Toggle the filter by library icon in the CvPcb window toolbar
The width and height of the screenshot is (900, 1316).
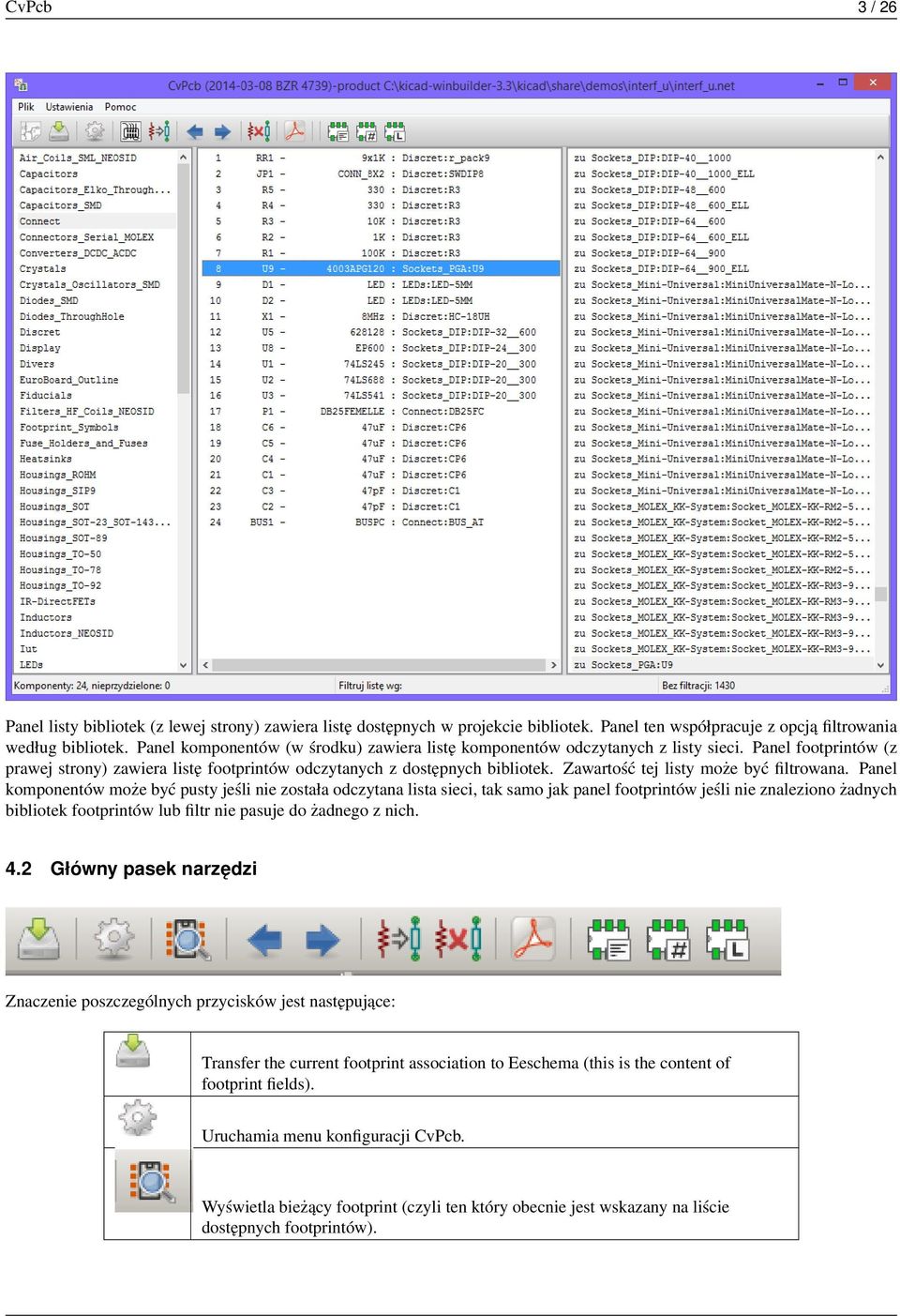click(x=395, y=131)
